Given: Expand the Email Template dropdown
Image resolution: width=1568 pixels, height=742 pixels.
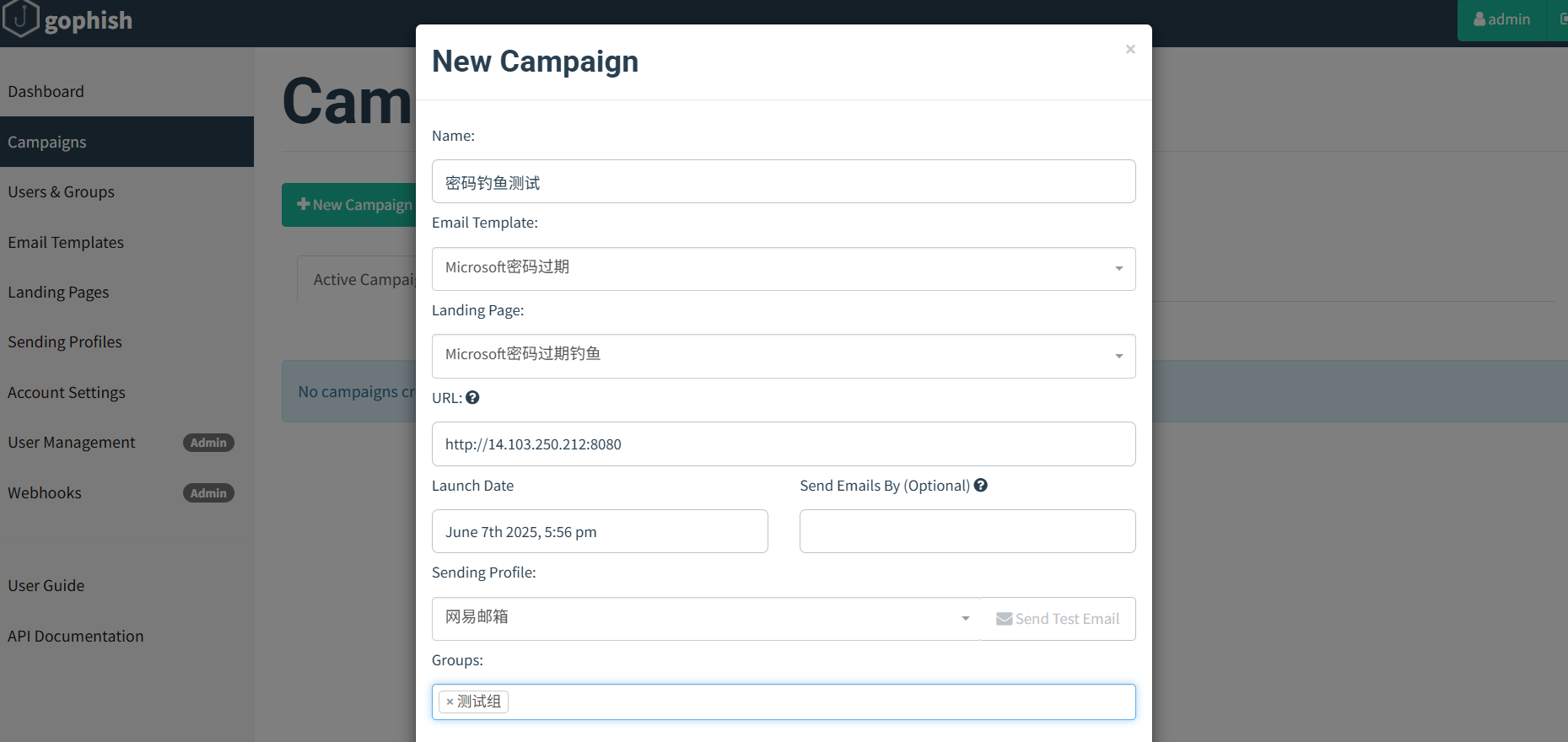Looking at the screenshot, I should (1118, 268).
